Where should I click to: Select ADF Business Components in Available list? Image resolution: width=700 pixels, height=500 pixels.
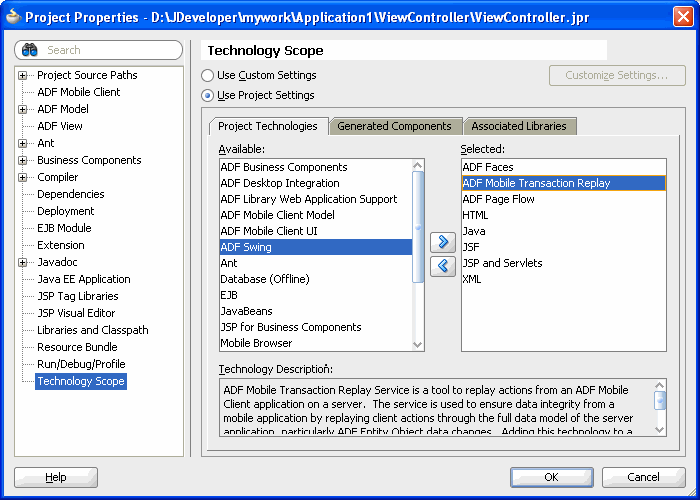(316, 167)
